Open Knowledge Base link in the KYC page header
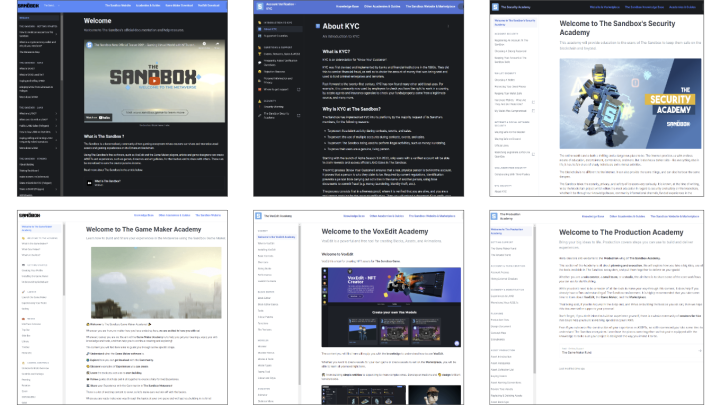The width and height of the screenshot is (720, 405). point(347,6)
